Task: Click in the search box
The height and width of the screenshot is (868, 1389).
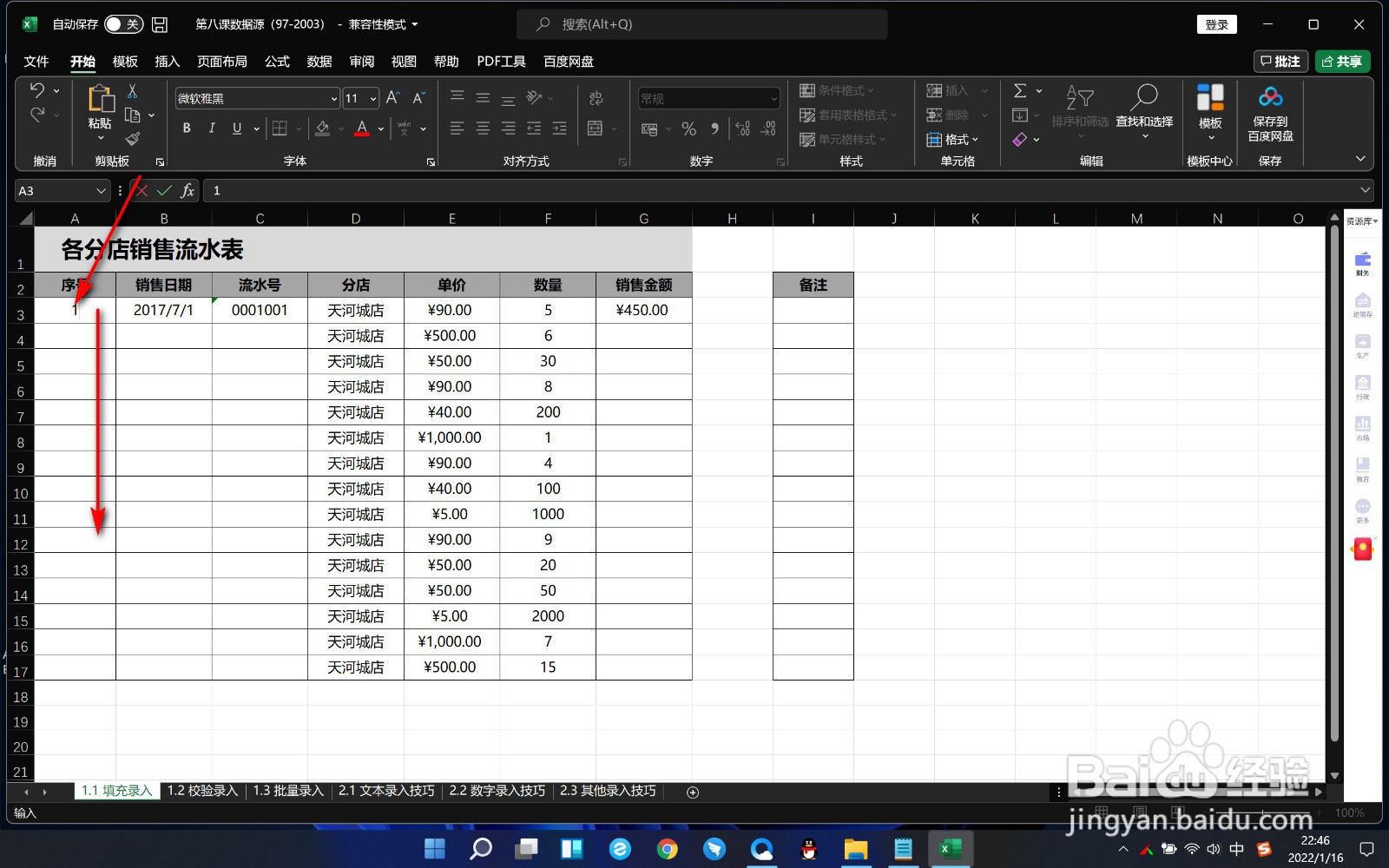Action: (701, 24)
